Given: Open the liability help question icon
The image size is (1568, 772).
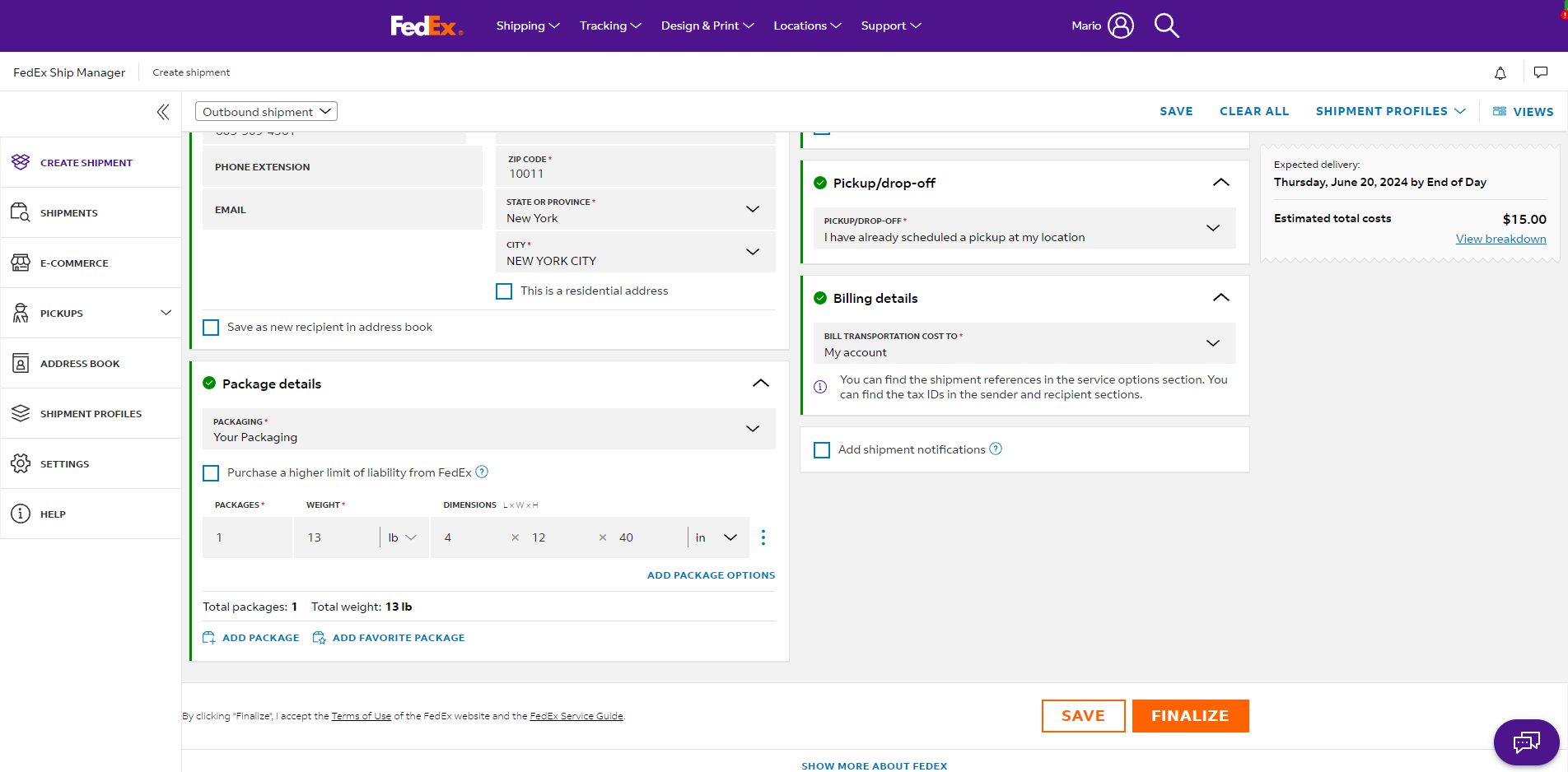Looking at the screenshot, I should pos(482,472).
